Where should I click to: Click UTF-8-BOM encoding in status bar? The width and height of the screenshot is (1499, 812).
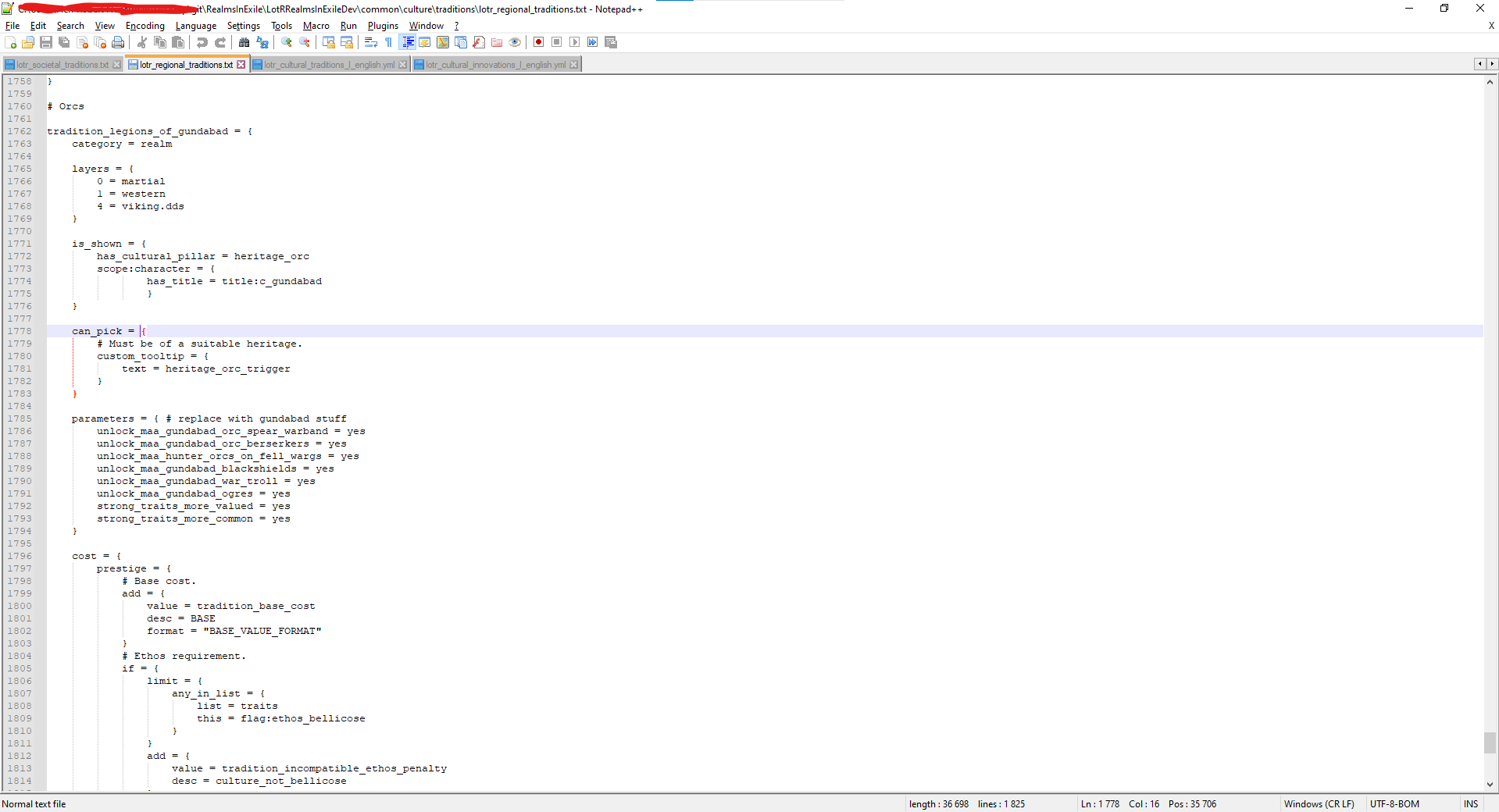coord(1394,804)
